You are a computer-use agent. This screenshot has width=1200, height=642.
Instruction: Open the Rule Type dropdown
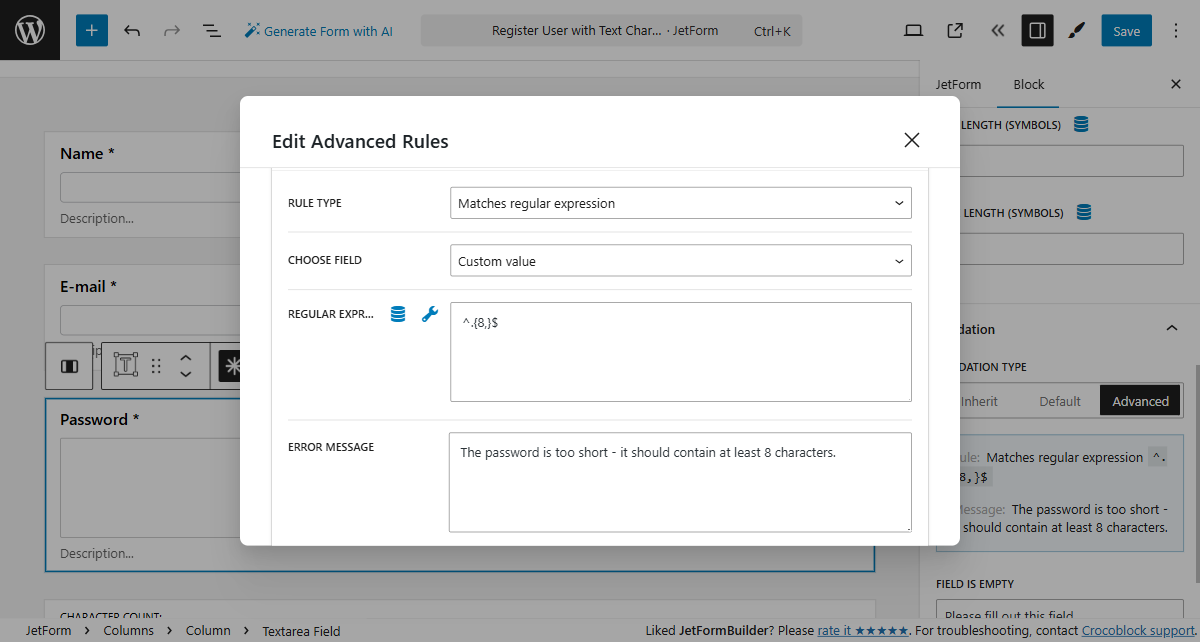pyautogui.click(x=681, y=203)
